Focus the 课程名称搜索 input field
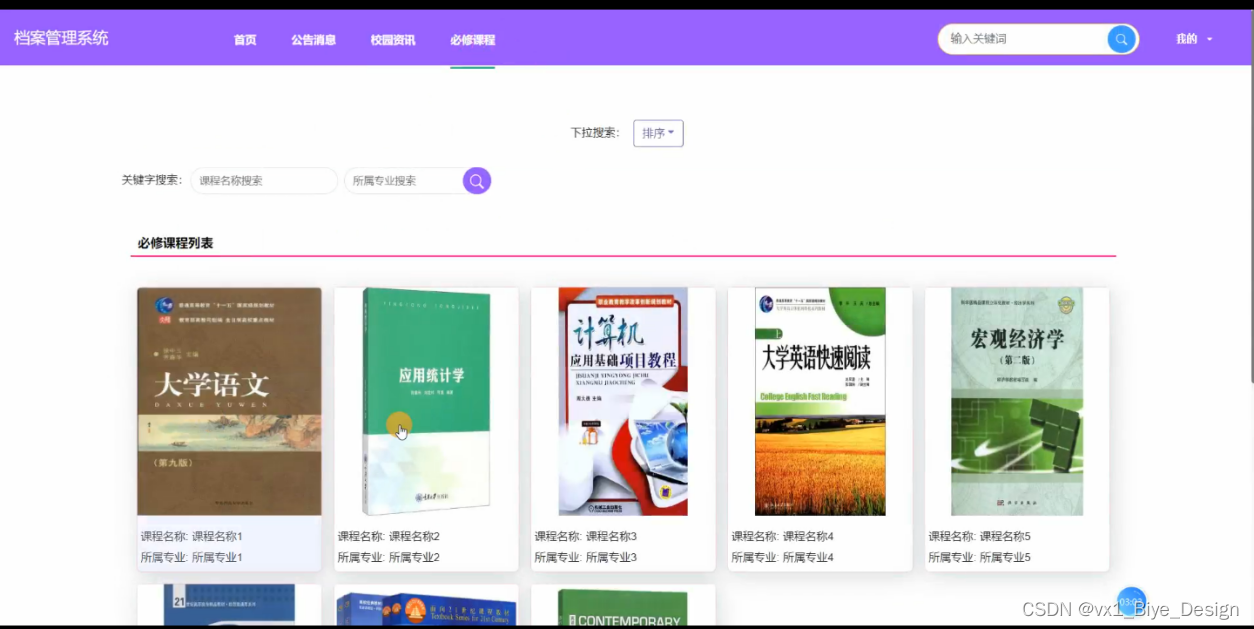The width and height of the screenshot is (1254, 629). click(x=264, y=181)
